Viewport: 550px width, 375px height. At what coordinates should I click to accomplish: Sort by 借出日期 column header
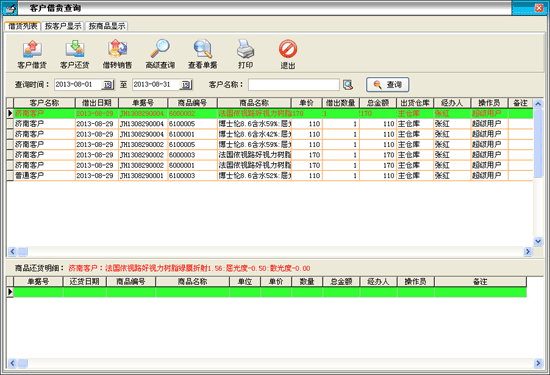97,103
